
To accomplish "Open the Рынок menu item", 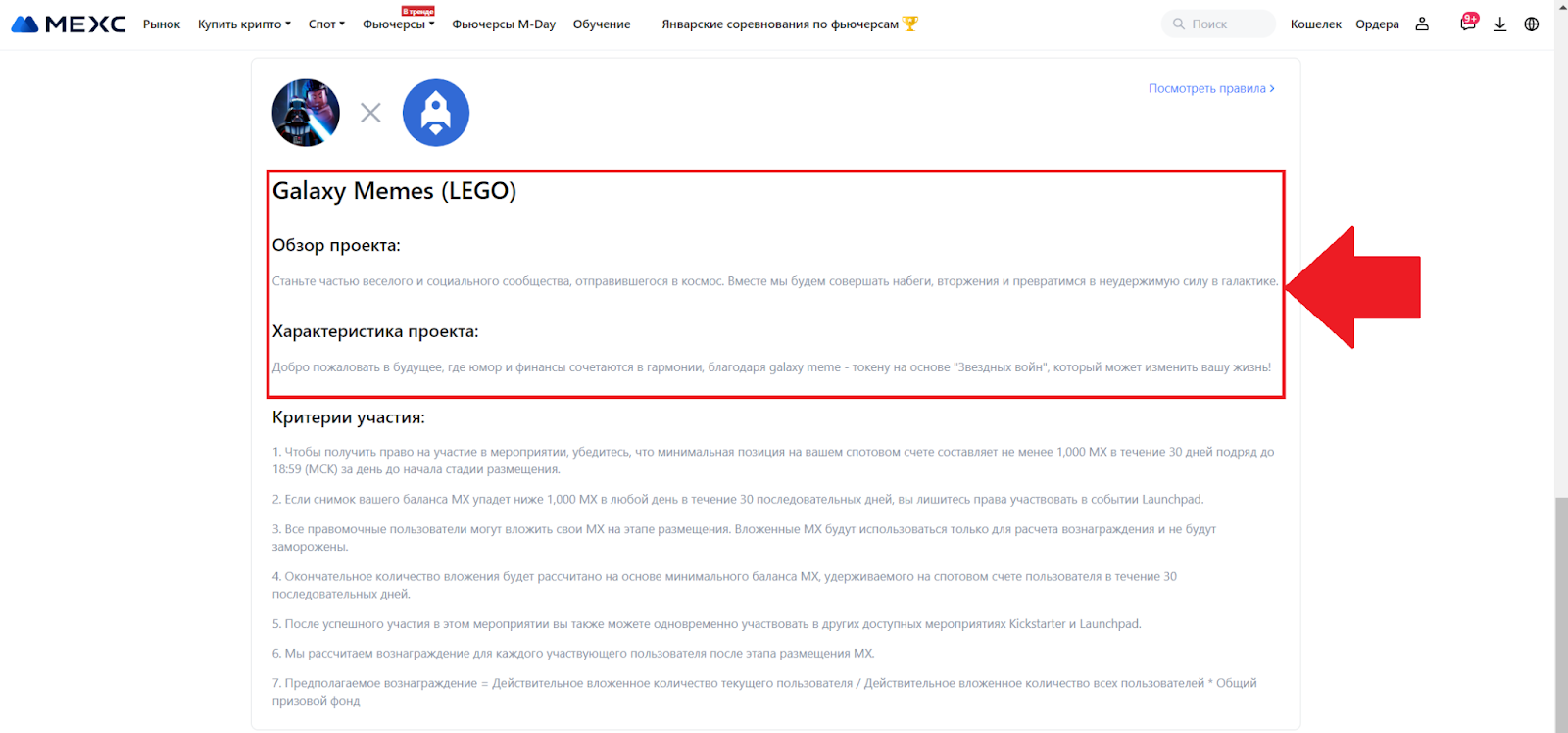I will pos(162,24).
